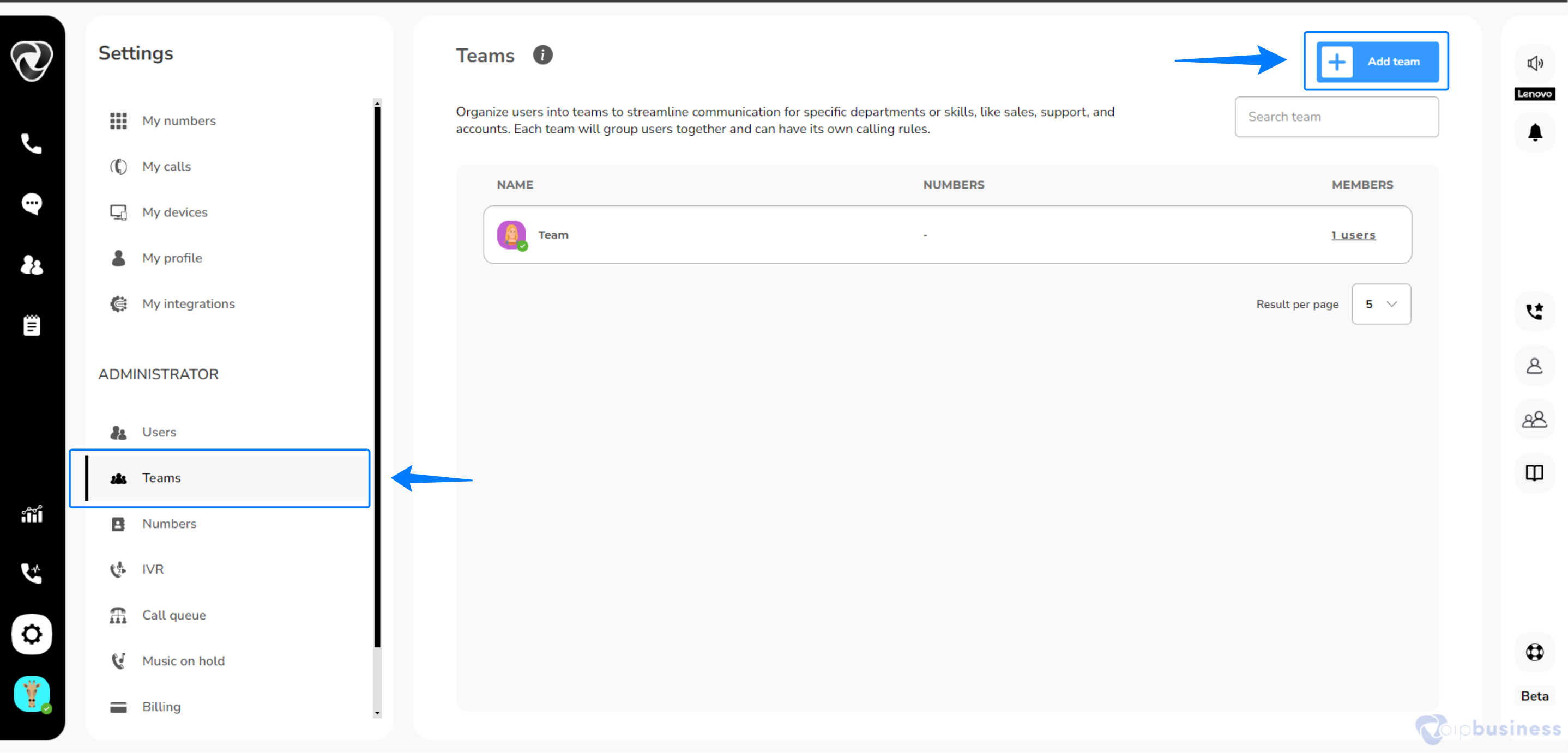Open My devices settings
The height and width of the screenshot is (753, 1568).
[x=174, y=212]
